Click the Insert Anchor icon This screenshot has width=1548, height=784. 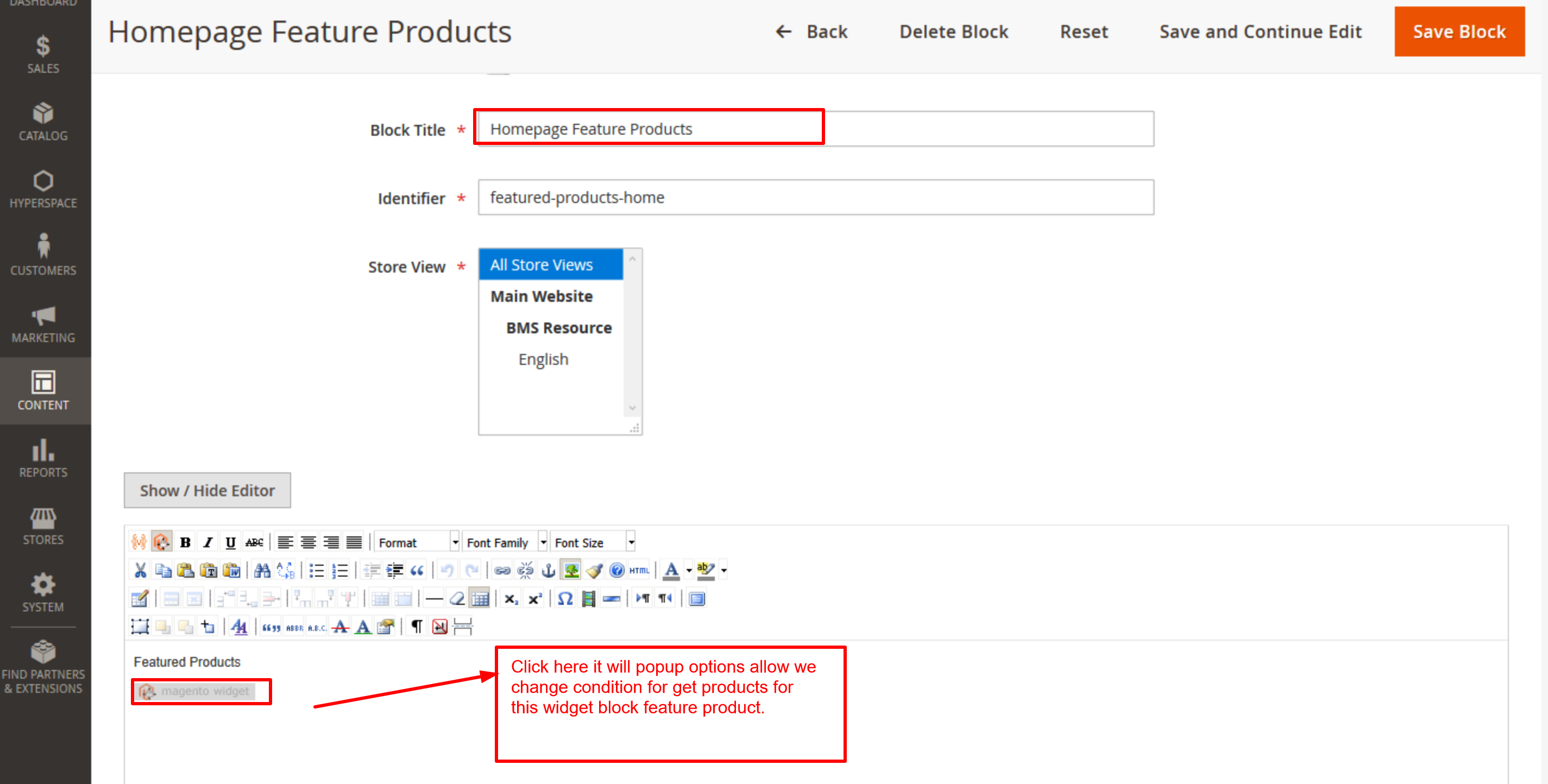click(548, 570)
